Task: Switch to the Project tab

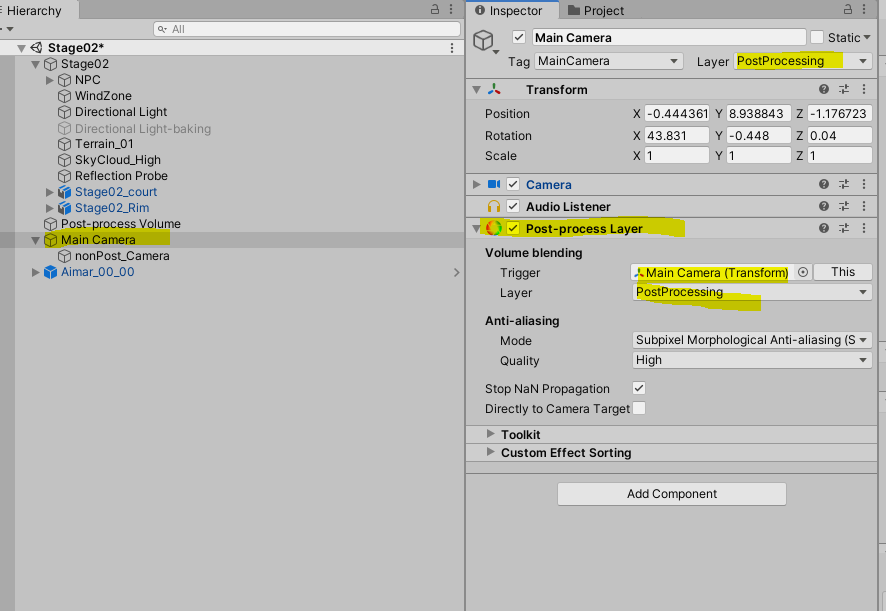Action: (596, 10)
